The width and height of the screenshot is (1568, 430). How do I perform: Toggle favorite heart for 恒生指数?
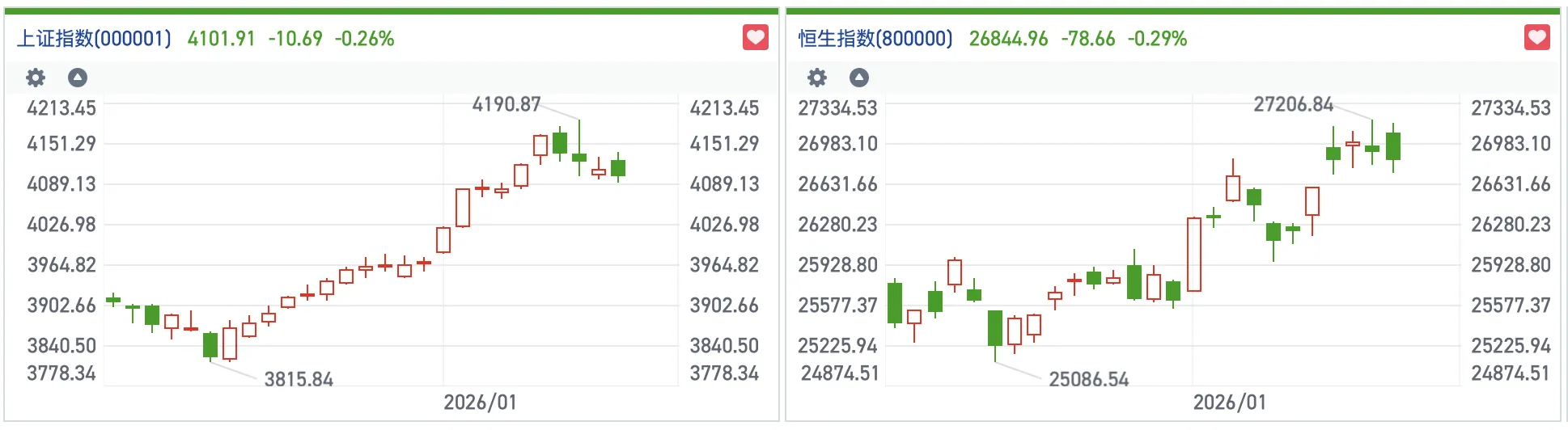coord(1537,37)
